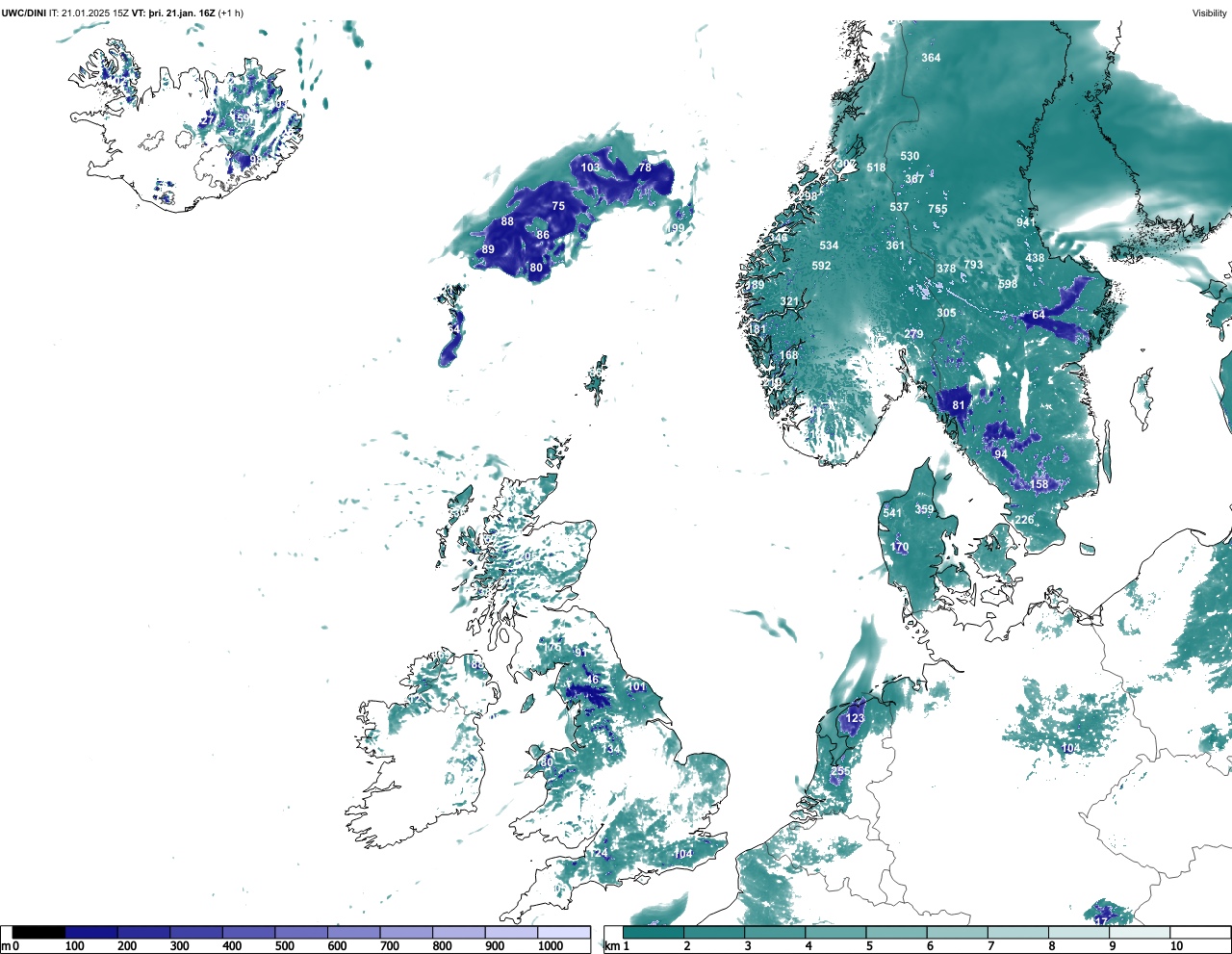
Task: Select the 800–900 m legend color block
Action: 459,932
